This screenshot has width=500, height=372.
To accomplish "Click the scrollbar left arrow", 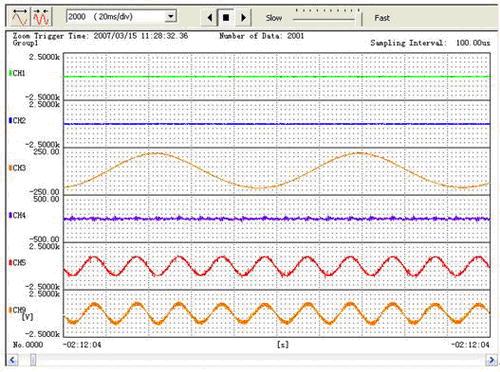I will (x=12, y=360).
